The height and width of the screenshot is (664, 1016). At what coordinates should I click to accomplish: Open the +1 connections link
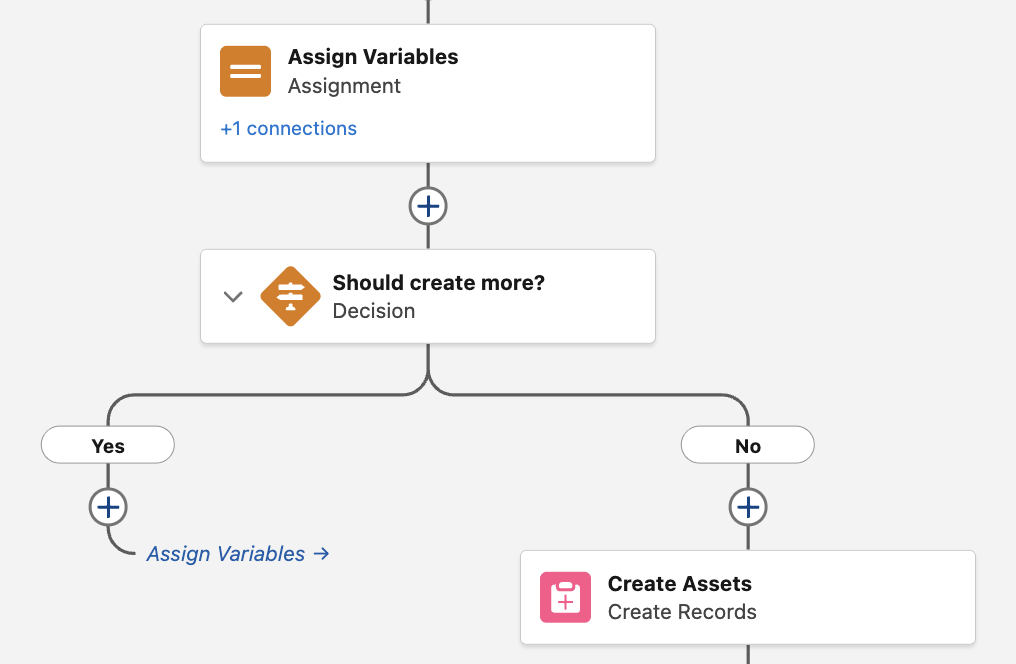point(288,129)
